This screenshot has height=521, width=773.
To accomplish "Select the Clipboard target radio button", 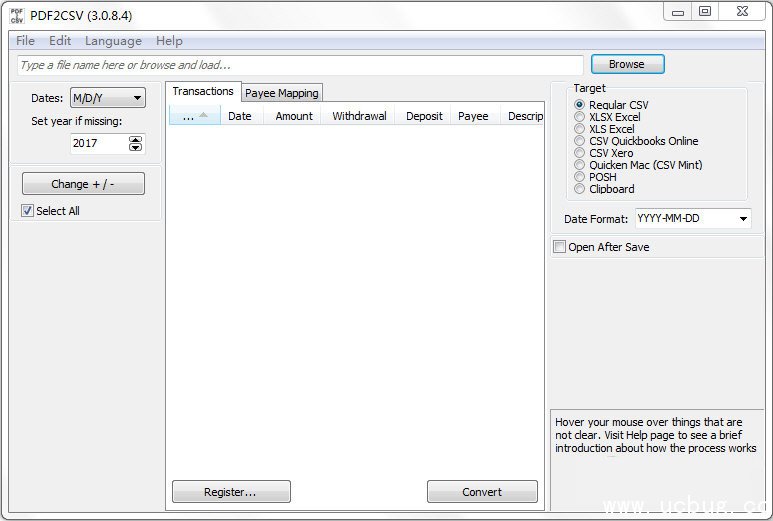I will click(x=580, y=189).
